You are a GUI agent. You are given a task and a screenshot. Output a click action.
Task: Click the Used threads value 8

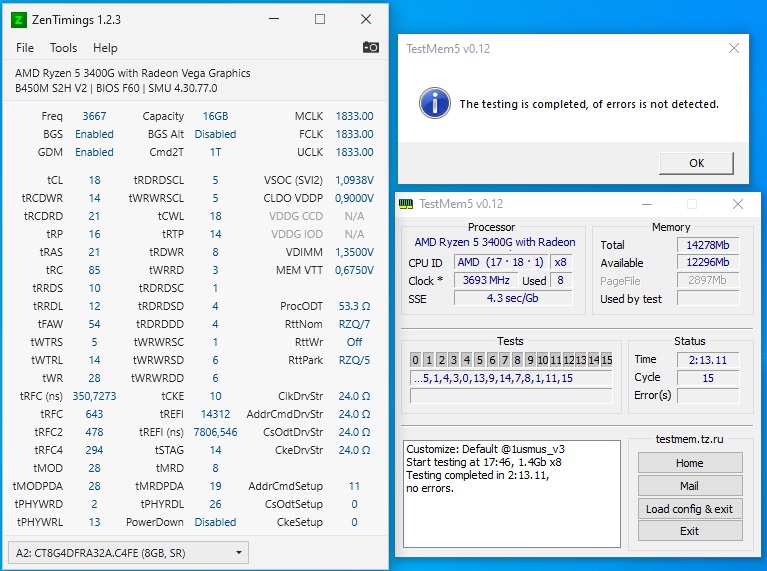(x=561, y=280)
